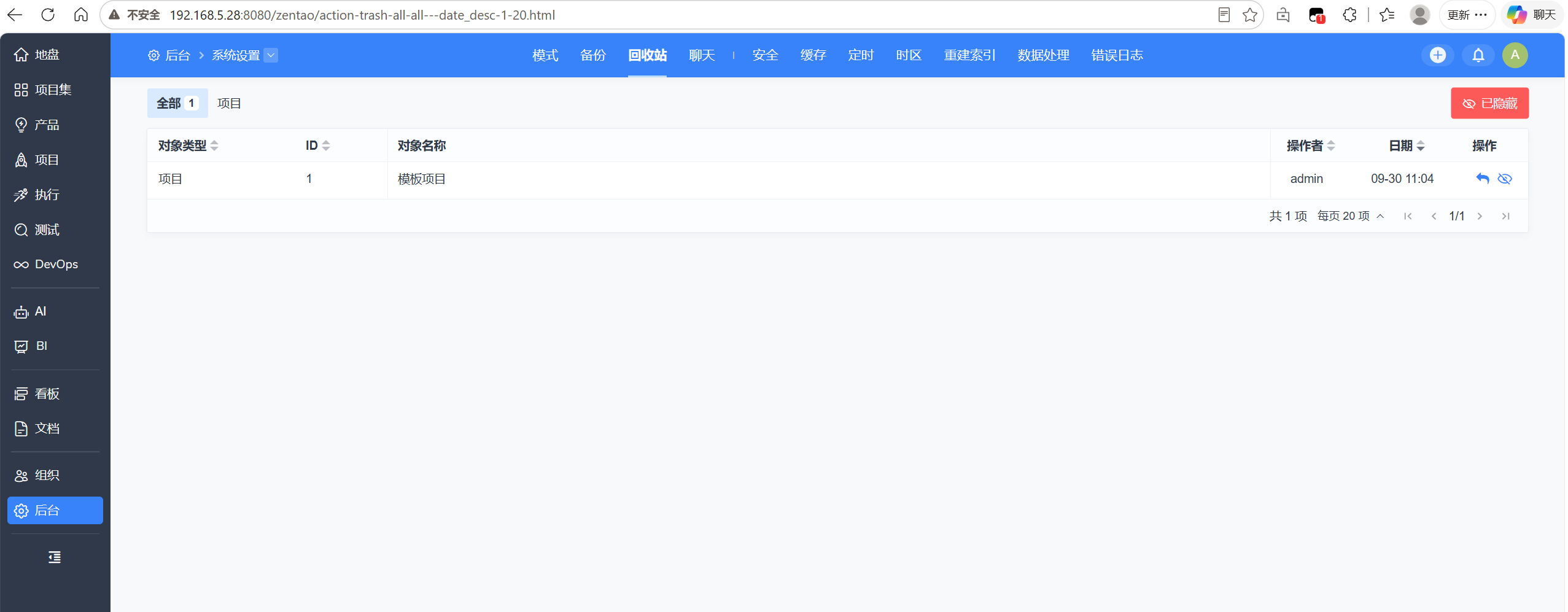Open the 安全 tab
The width and height of the screenshot is (1568, 612).
(x=765, y=55)
